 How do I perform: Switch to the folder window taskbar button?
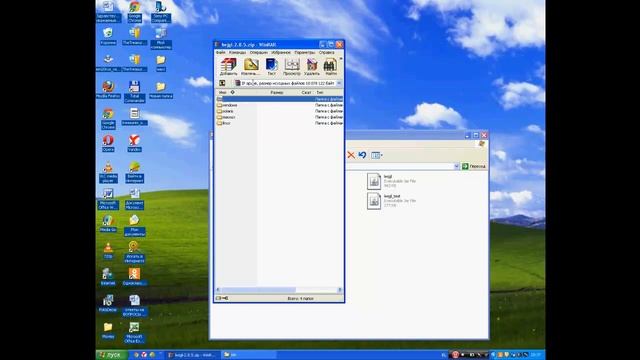click(x=248, y=355)
